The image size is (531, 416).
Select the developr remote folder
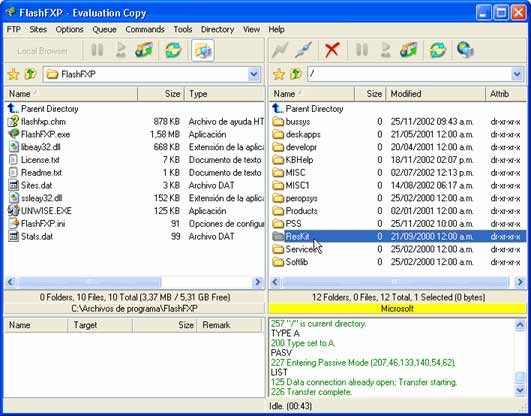pos(301,147)
